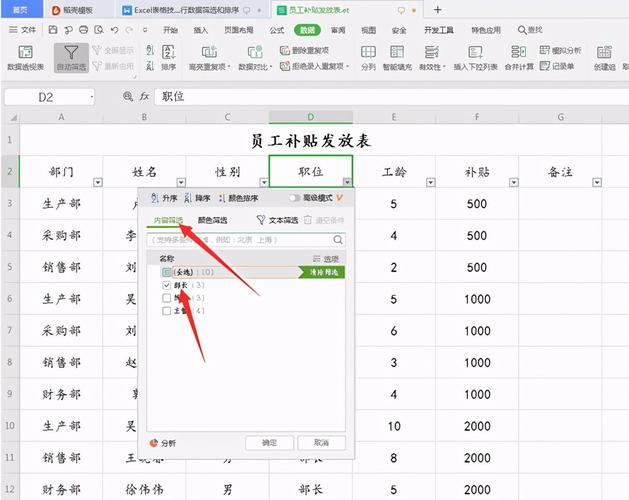
Task: Click the OK (确定) button in filter panel
Action: pyautogui.click(x=270, y=443)
